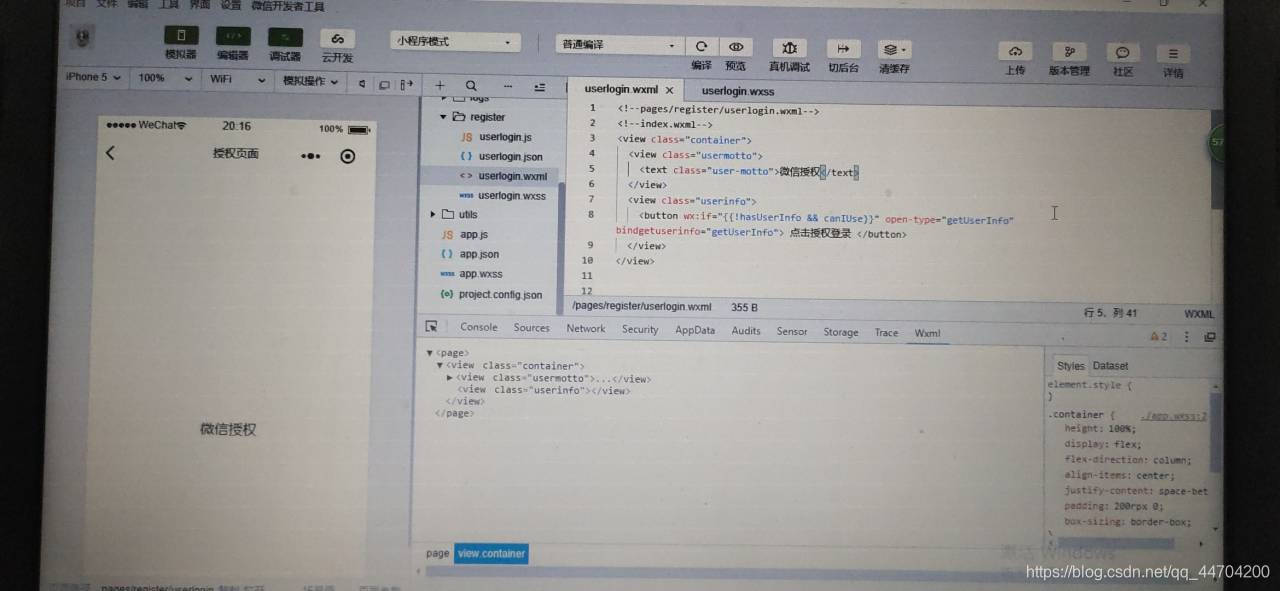The image size is (1280, 591).
Task: Click the three-dot menu in simulator header
Action: click(311, 156)
